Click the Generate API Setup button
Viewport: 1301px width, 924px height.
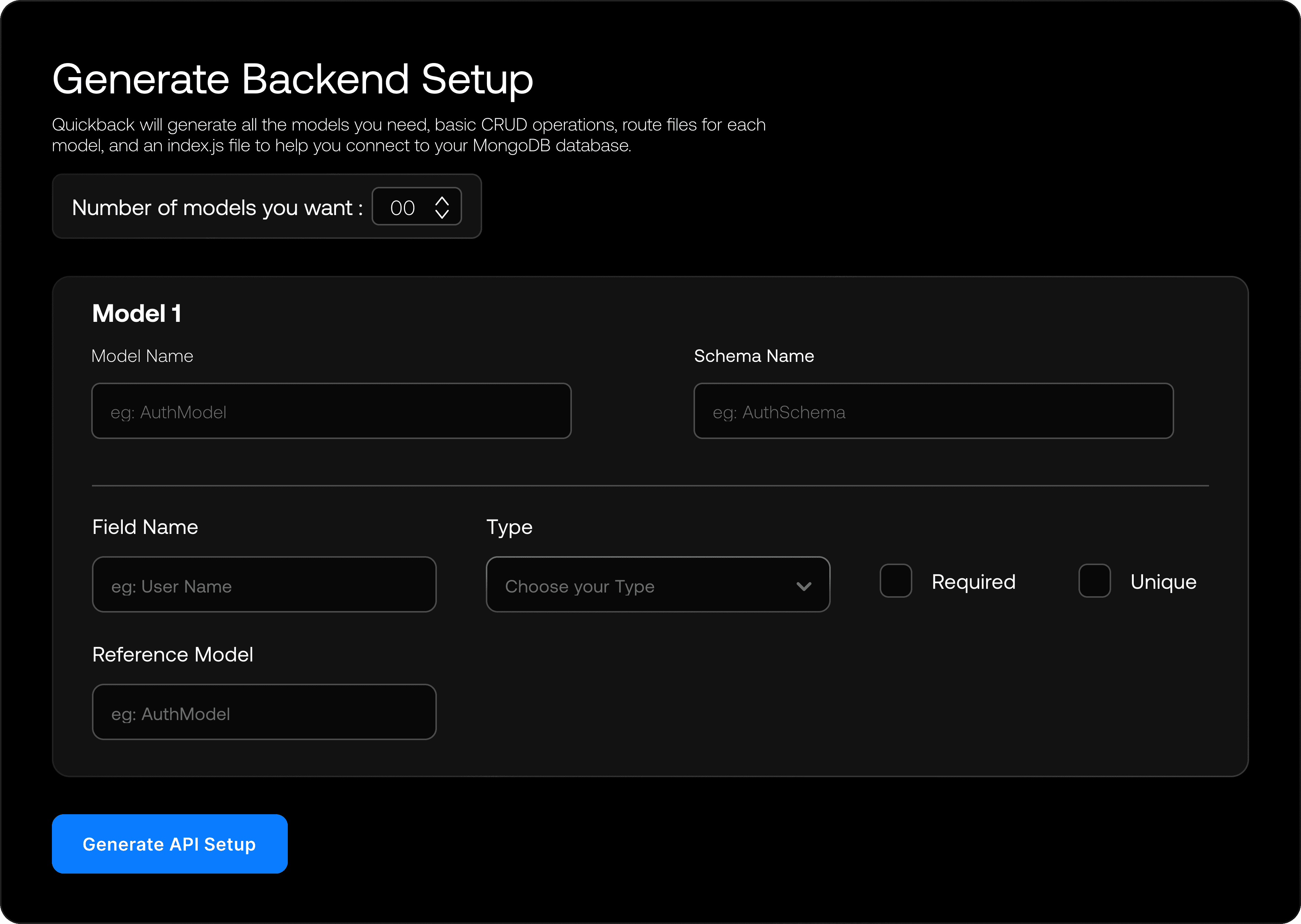tap(169, 844)
